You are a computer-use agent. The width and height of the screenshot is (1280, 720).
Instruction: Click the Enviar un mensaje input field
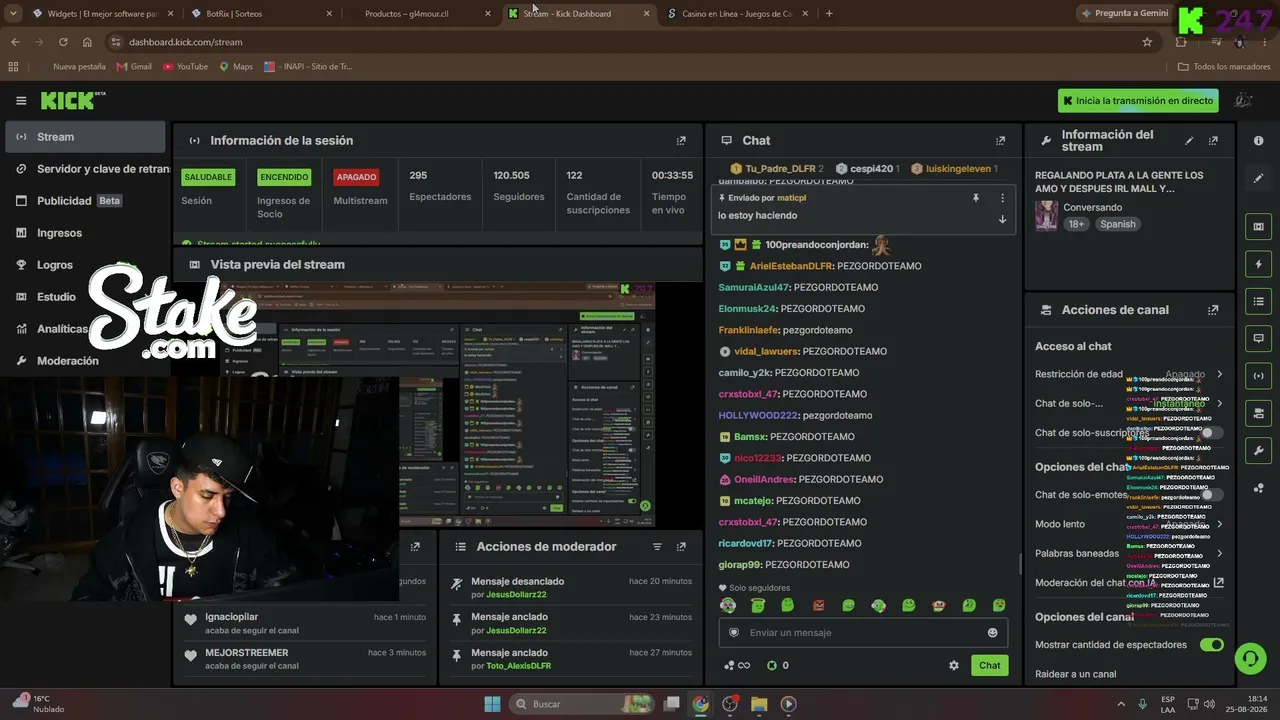tap(863, 633)
